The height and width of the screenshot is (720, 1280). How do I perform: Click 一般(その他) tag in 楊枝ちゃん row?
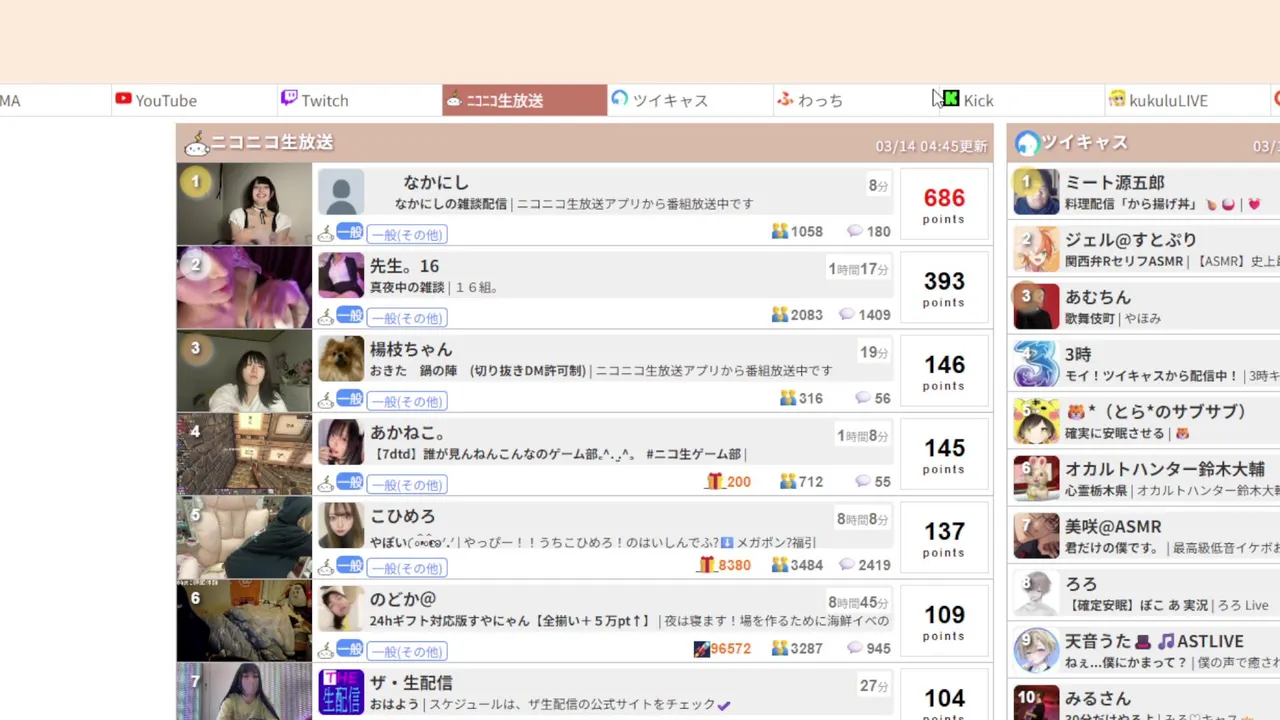[406, 401]
